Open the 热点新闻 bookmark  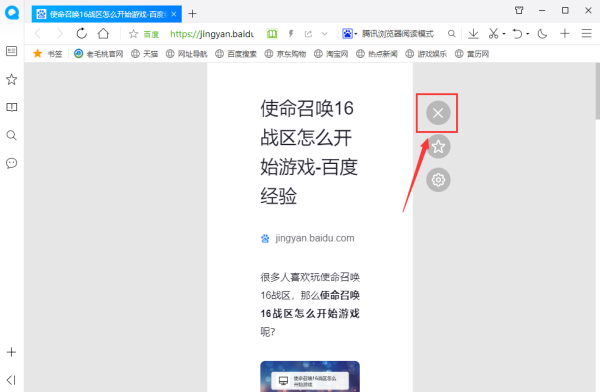[377, 54]
